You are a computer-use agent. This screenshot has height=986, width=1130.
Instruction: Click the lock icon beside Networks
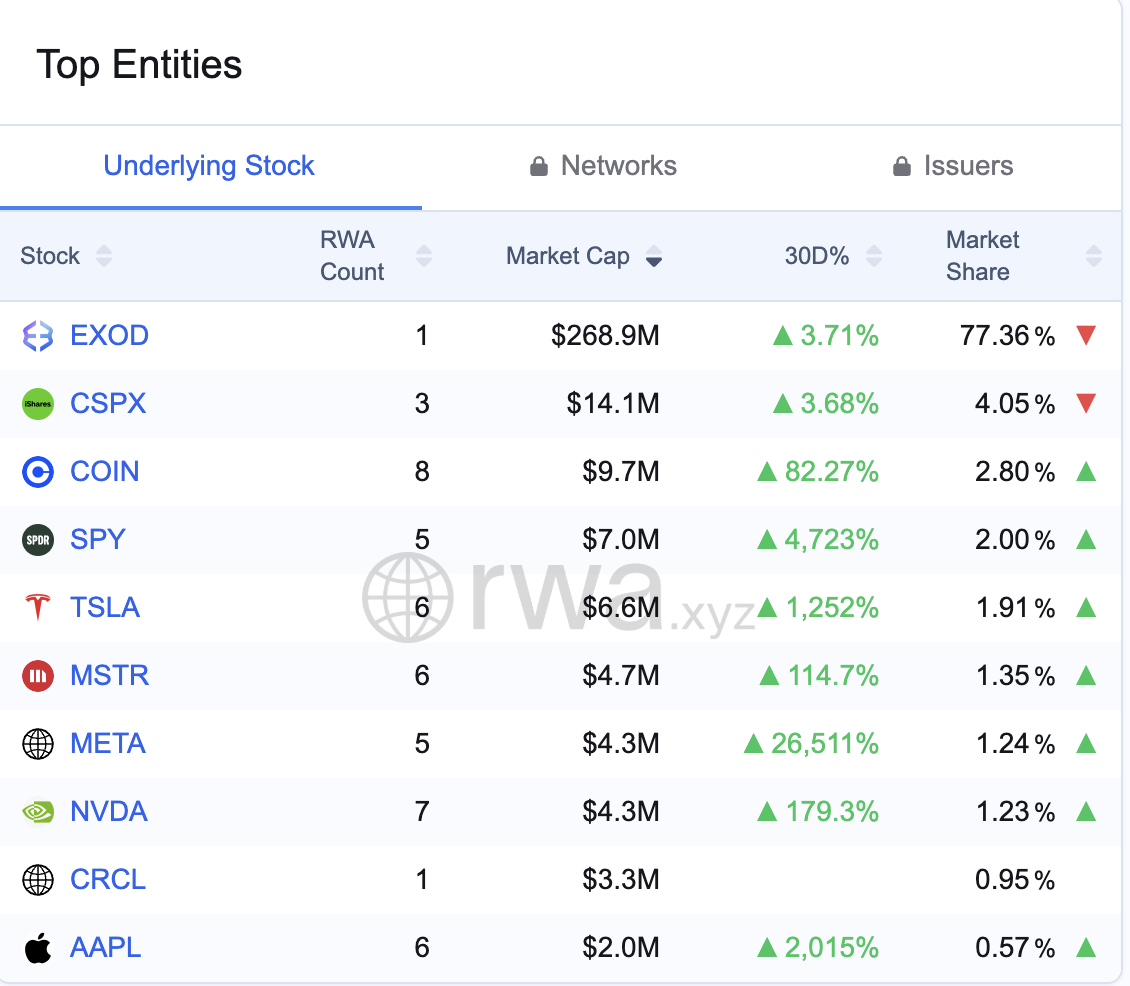(x=538, y=166)
